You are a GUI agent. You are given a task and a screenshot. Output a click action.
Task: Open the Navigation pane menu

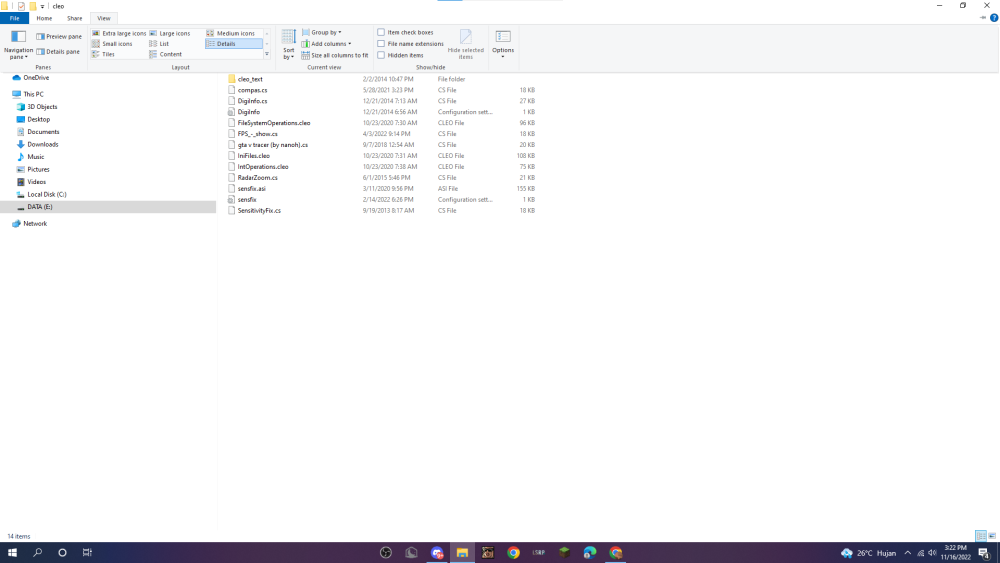tap(18, 45)
